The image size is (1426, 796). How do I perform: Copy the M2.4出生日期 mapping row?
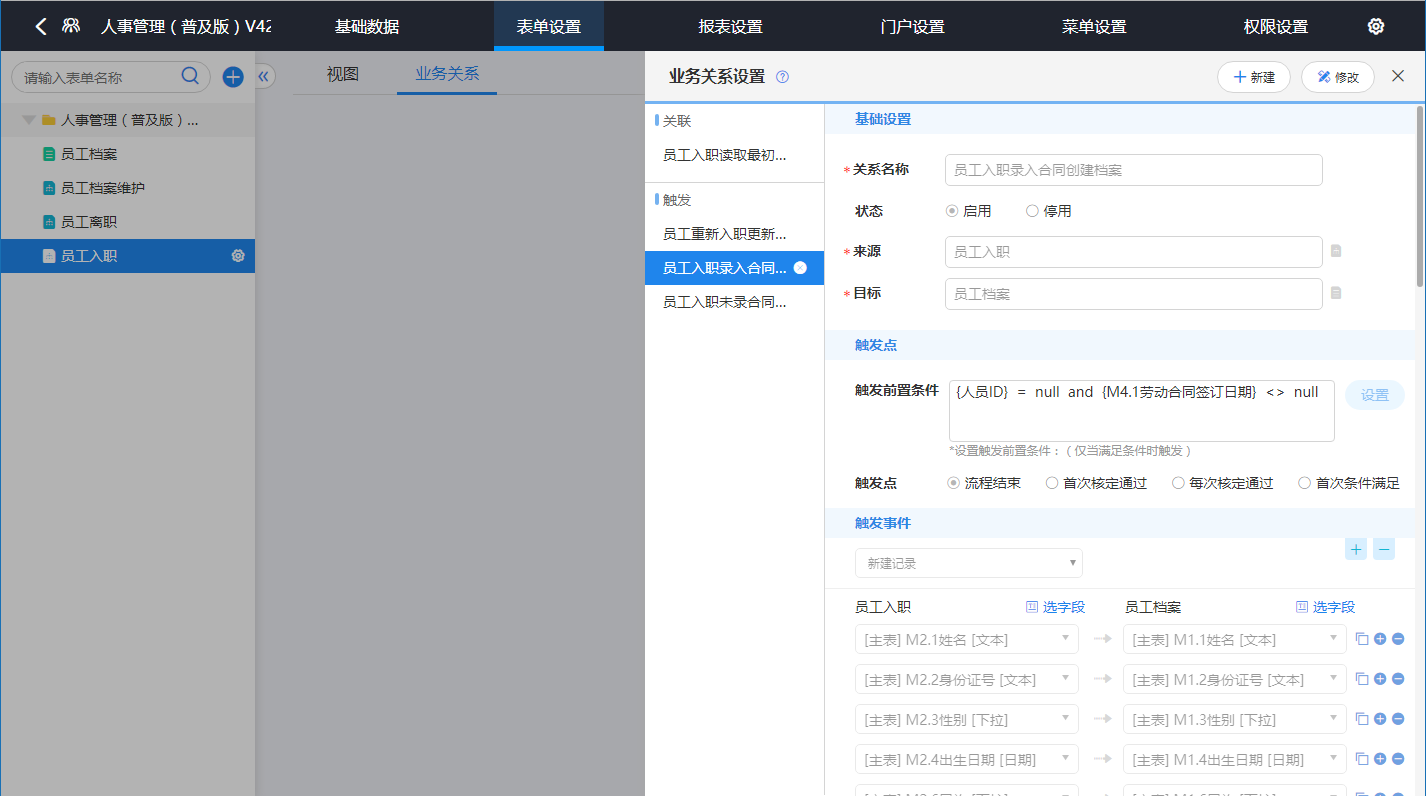[1361, 759]
